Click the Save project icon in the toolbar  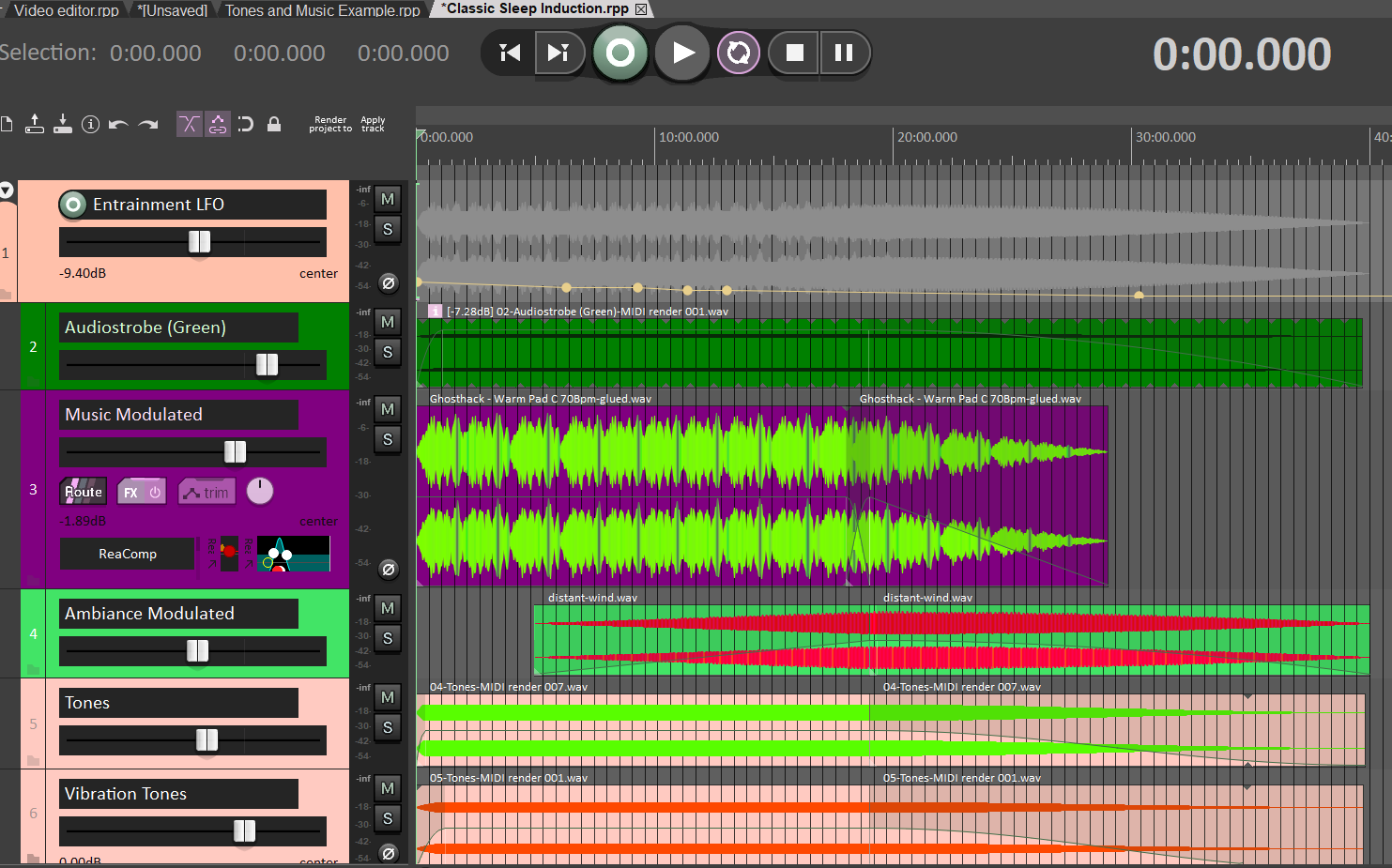click(x=63, y=124)
